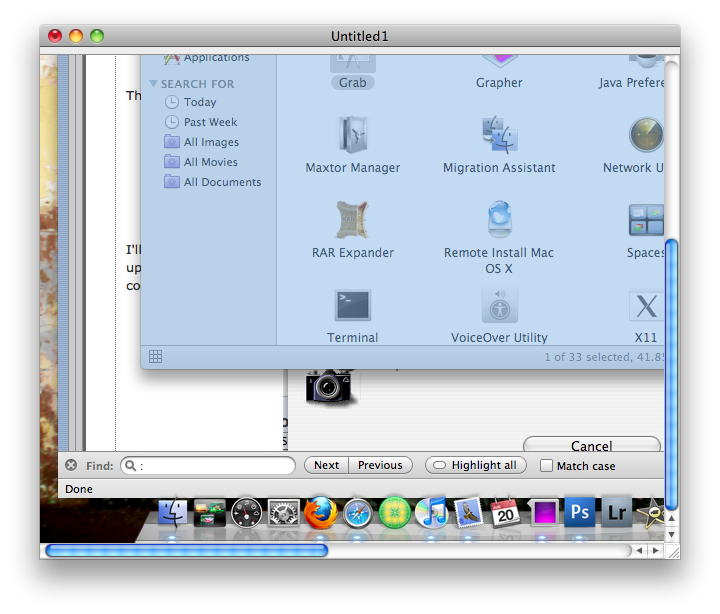The width and height of the screenshot is (720, 614).
Task: Click the vertical blue scrollbar thumb
Action: [x=671, y=375]
